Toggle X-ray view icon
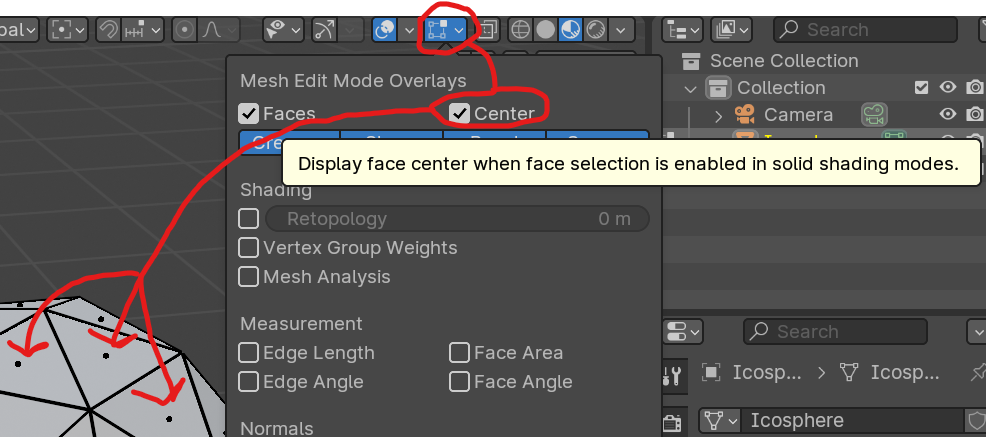 [x=488, y=30]
